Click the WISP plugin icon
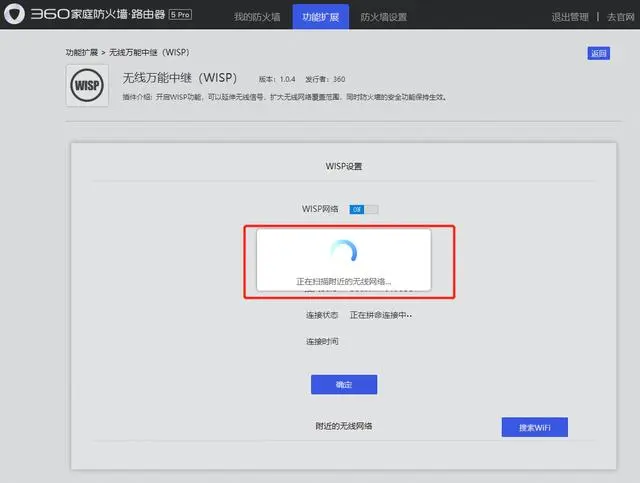 point(87,87)
